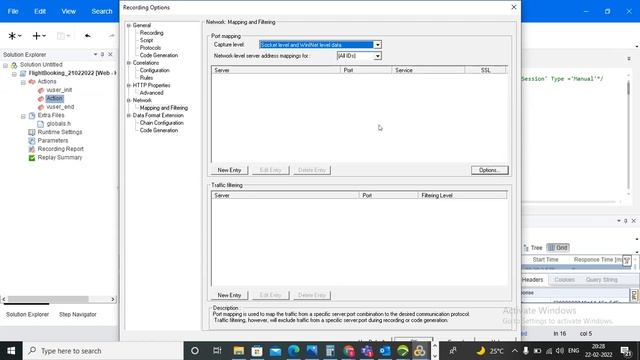Click New Entry in Port mapping section

[229, 170]
